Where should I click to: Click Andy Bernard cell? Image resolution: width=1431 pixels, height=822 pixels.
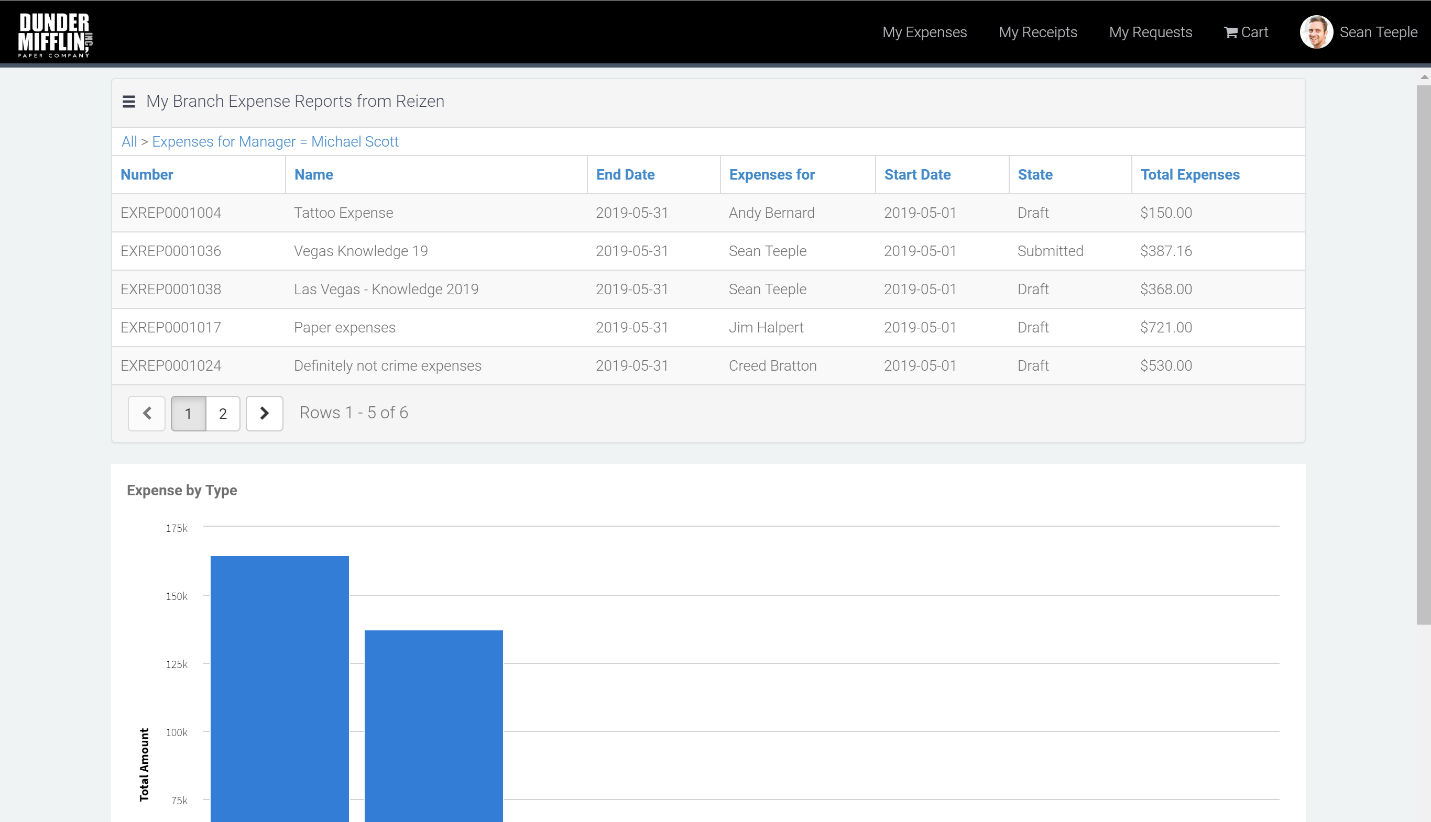point(772,213)
